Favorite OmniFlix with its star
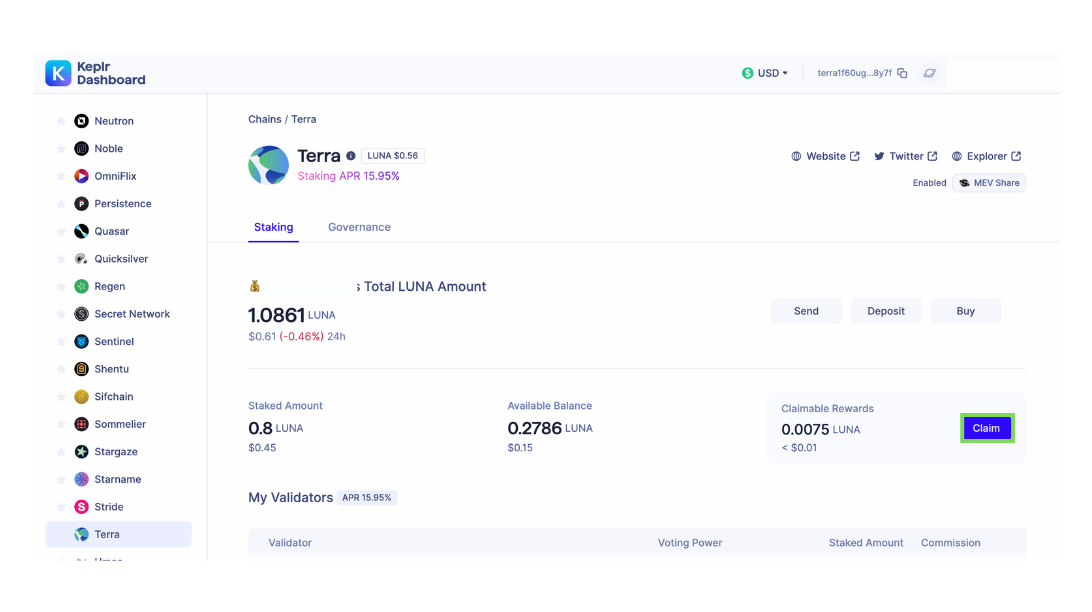The image size is (1092, 612). [61, 176]
